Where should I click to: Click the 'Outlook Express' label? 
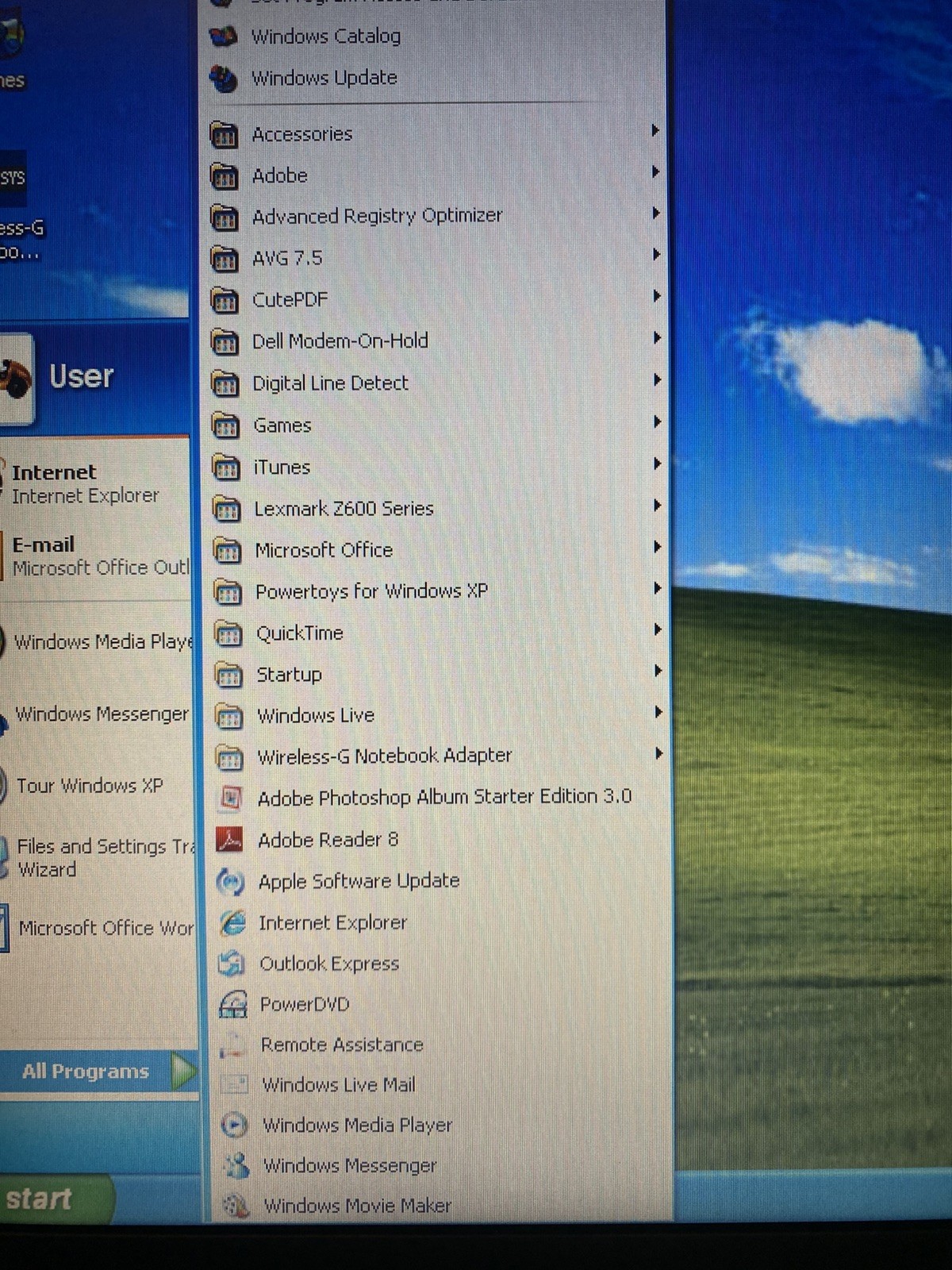tap(329, 964)
